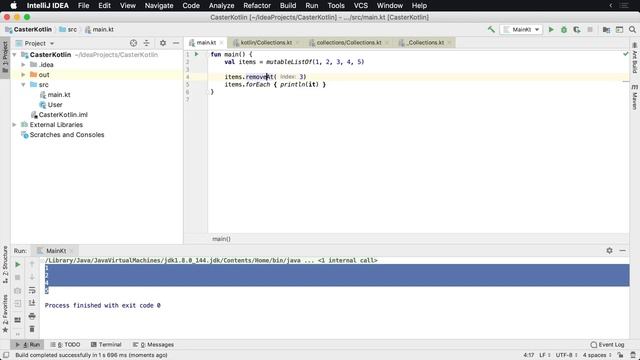
Task: Select the 4: Run tool window tab
Action: point(28,344)
